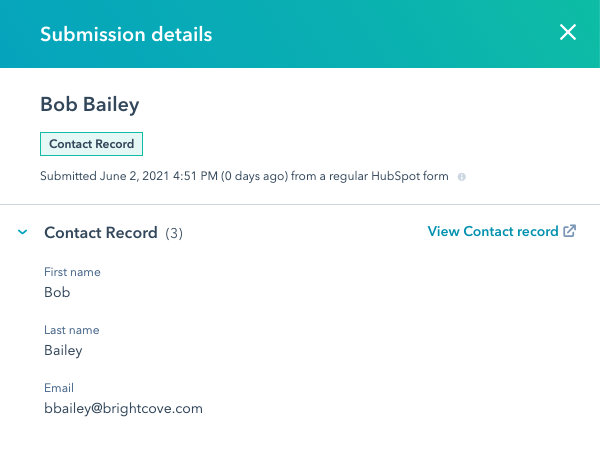
Task: Collapse the Contact Record section chevron
Action: pos(22,232)
